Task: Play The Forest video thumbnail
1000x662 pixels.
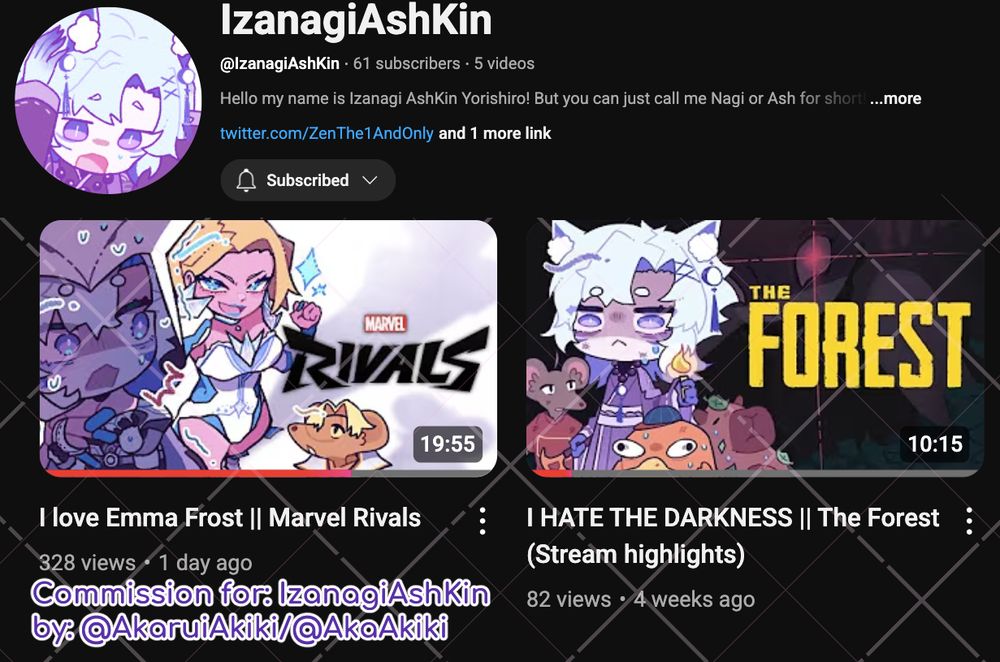Action: [x=755, y=348]
